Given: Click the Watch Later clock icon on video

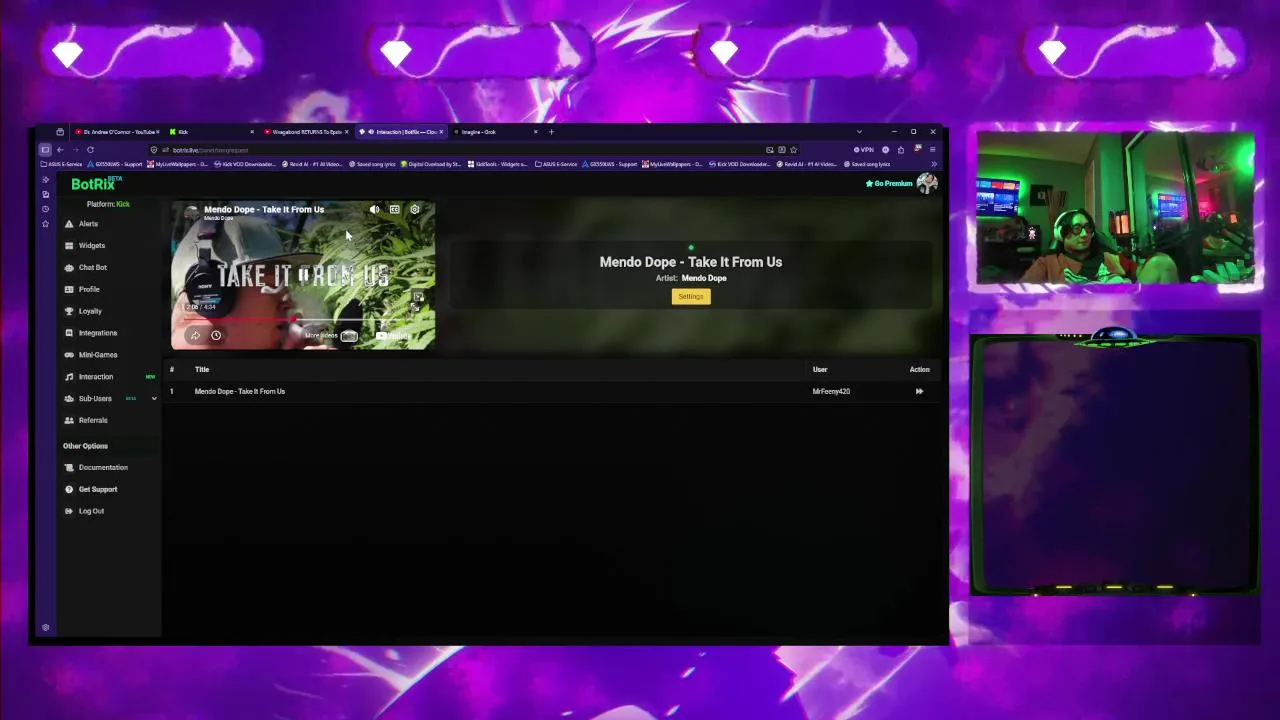Looking at the screenshot, I should [216, 335].
